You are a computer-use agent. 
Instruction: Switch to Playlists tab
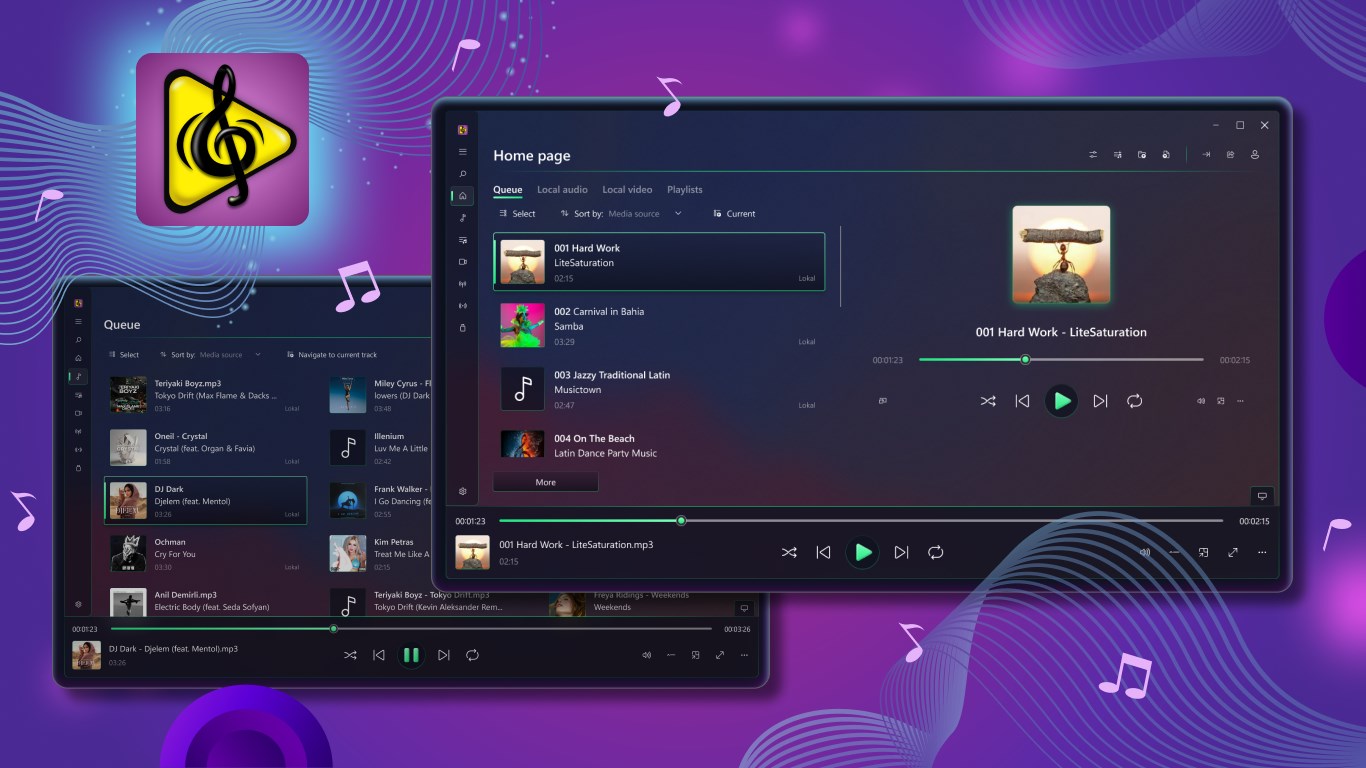[x=685, y=190]
